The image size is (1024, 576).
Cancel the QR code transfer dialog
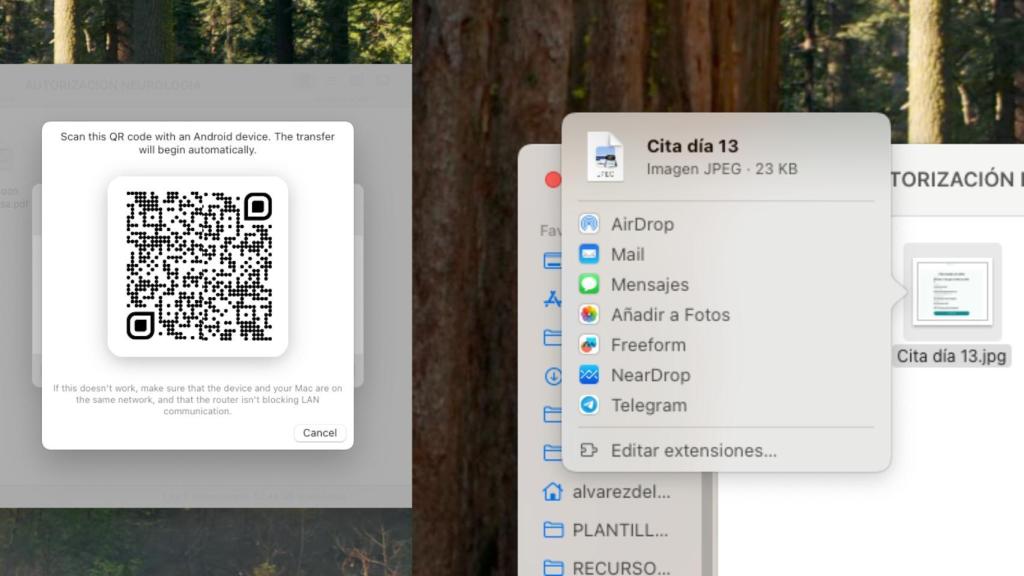point(319,432)
